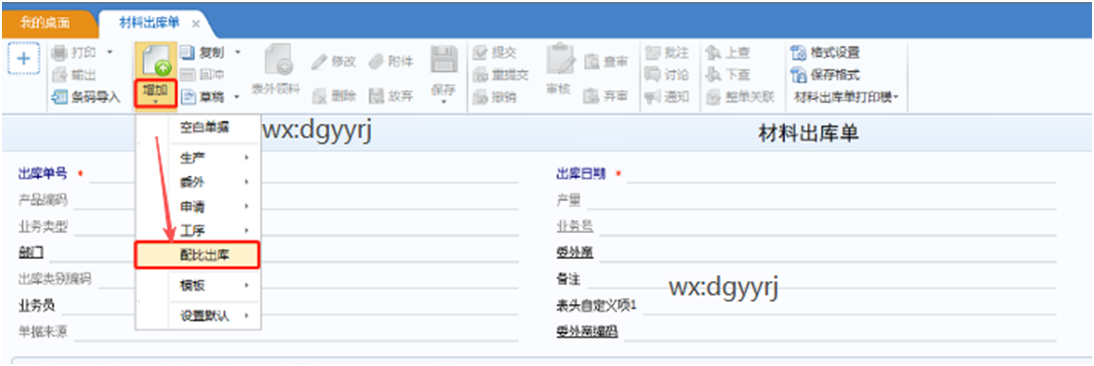Open the 打印 dropdown arrow
The height and width of the screenshot is (366, 1094).
click(x=110, y=52)
